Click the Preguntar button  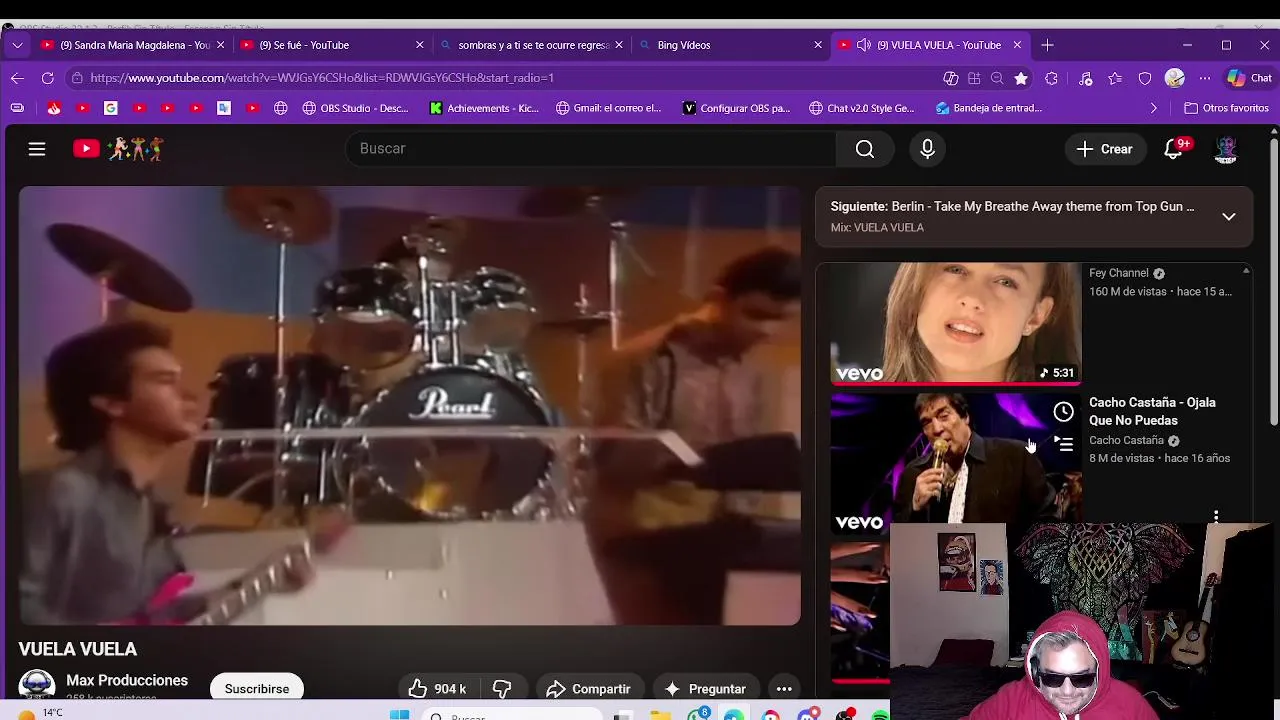point(706,689)
